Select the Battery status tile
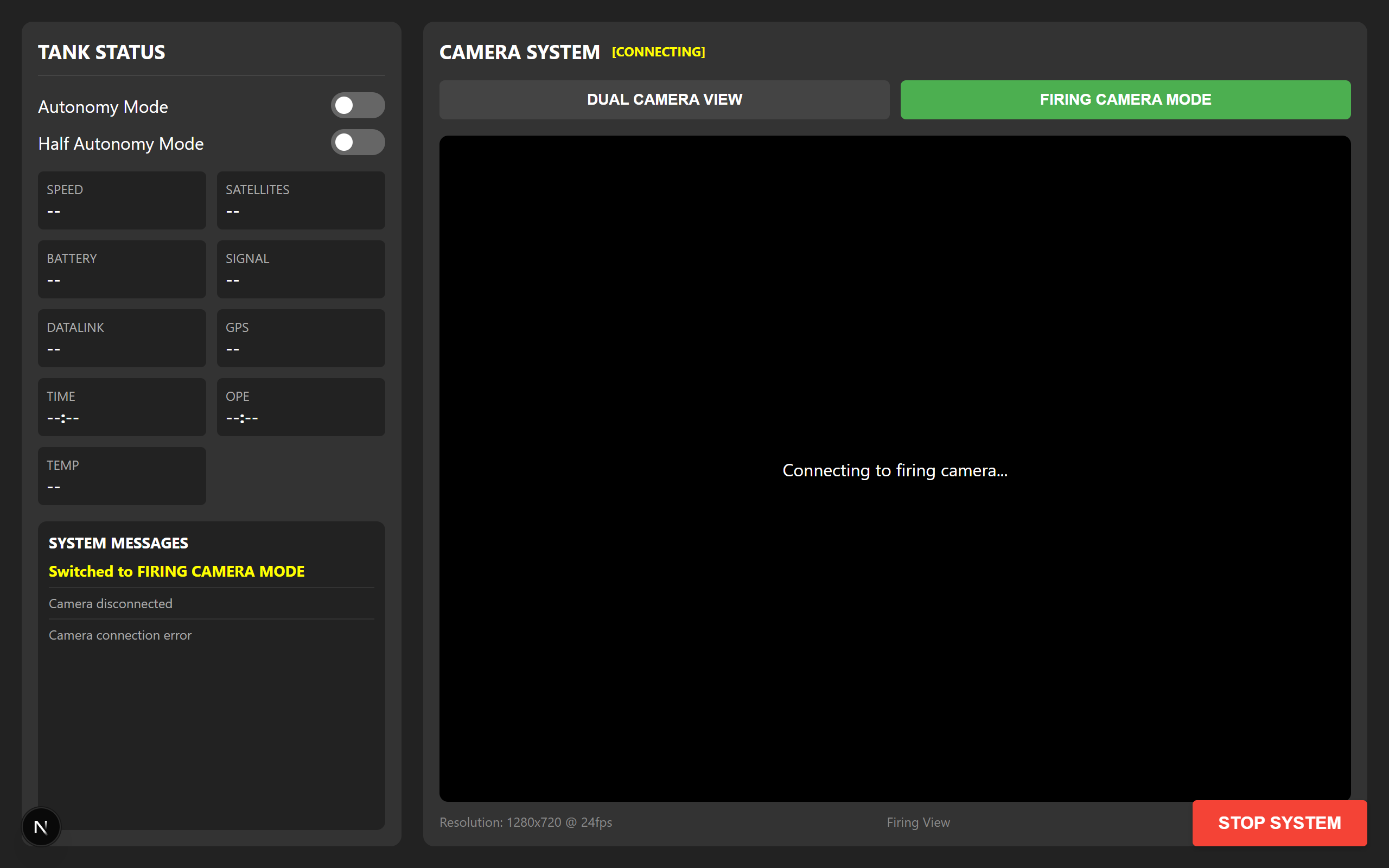This screenshot has width=1389, height=868. 122,269
